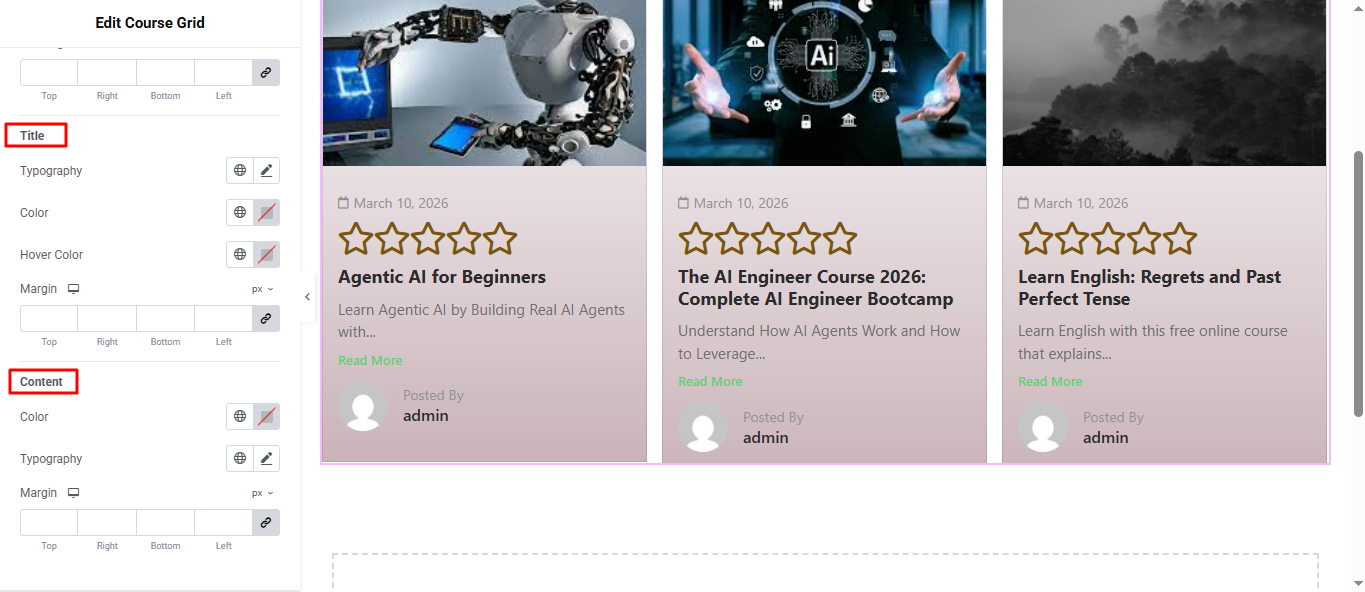Toggle linked values on topmost spacing row
The image size is (1365, 592).
(x=266, y=73)
